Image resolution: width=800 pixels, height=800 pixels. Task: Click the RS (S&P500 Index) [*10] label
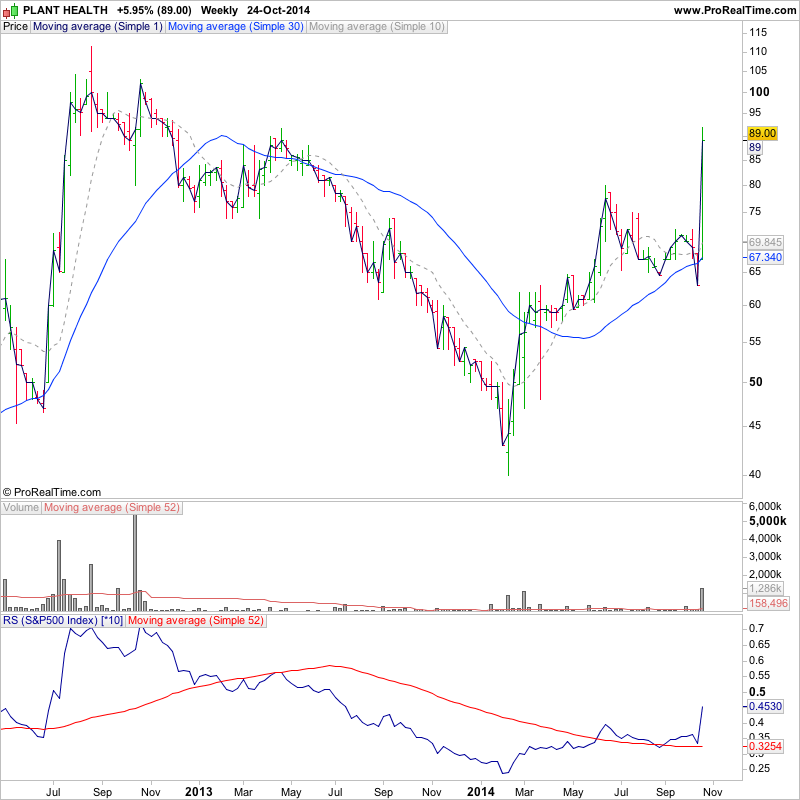point(63,621)
